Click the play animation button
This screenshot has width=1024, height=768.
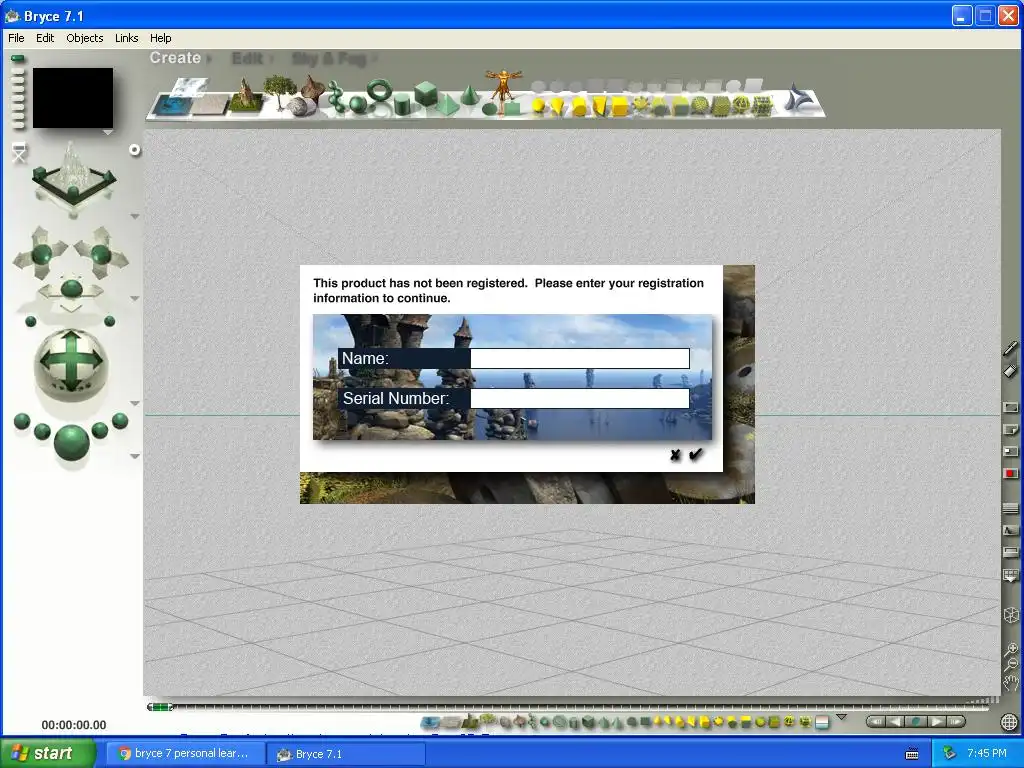937,722
